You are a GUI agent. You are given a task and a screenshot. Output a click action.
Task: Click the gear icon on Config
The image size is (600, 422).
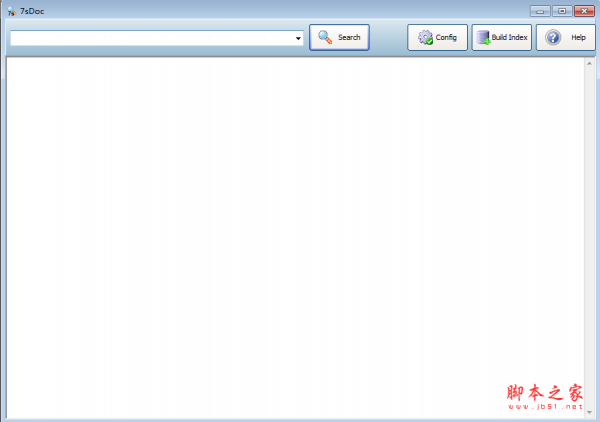click(x=425, y=38)
